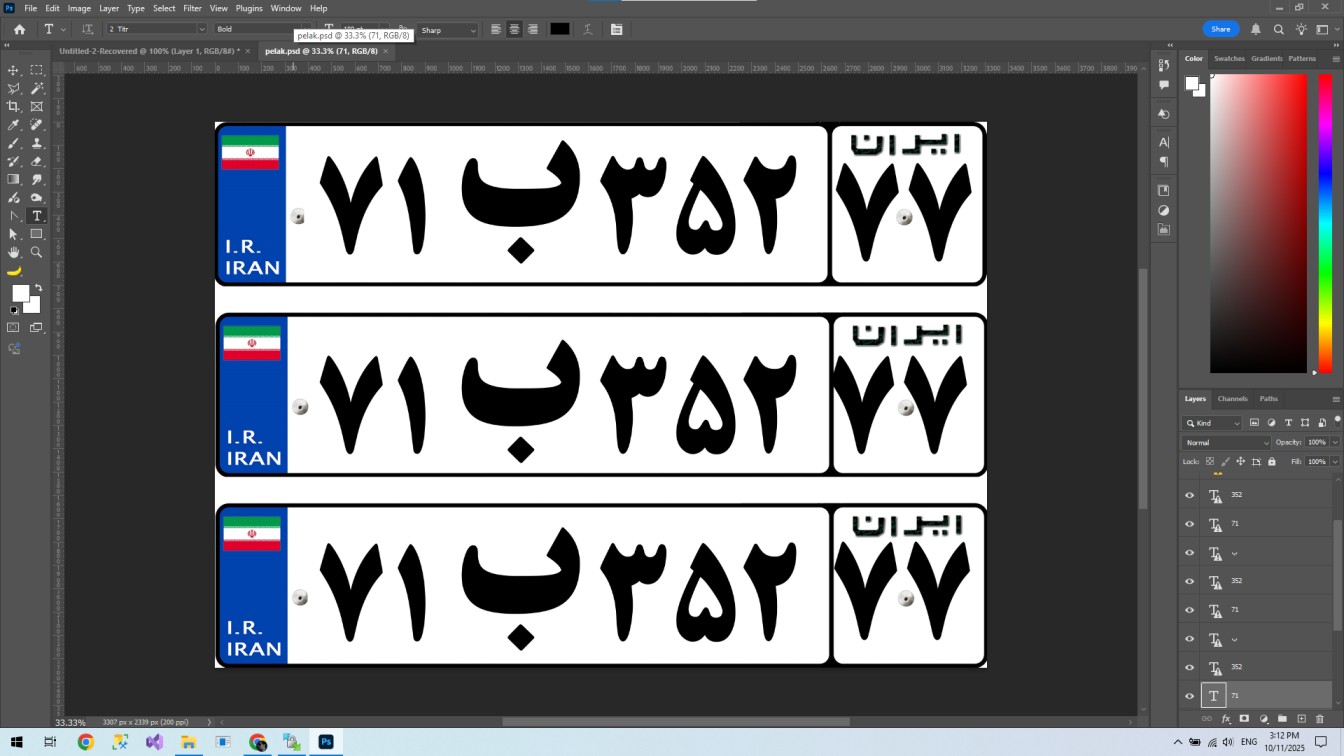Click the Delete layer trash icon
Image resolution: width=1344 pixels, height=756 pixels.
[1319, 719]
